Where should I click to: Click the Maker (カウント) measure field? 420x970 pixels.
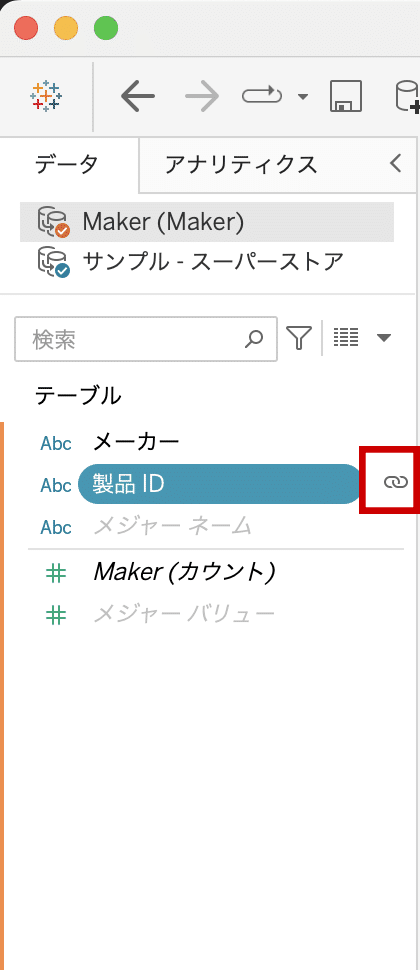[184, 573]
